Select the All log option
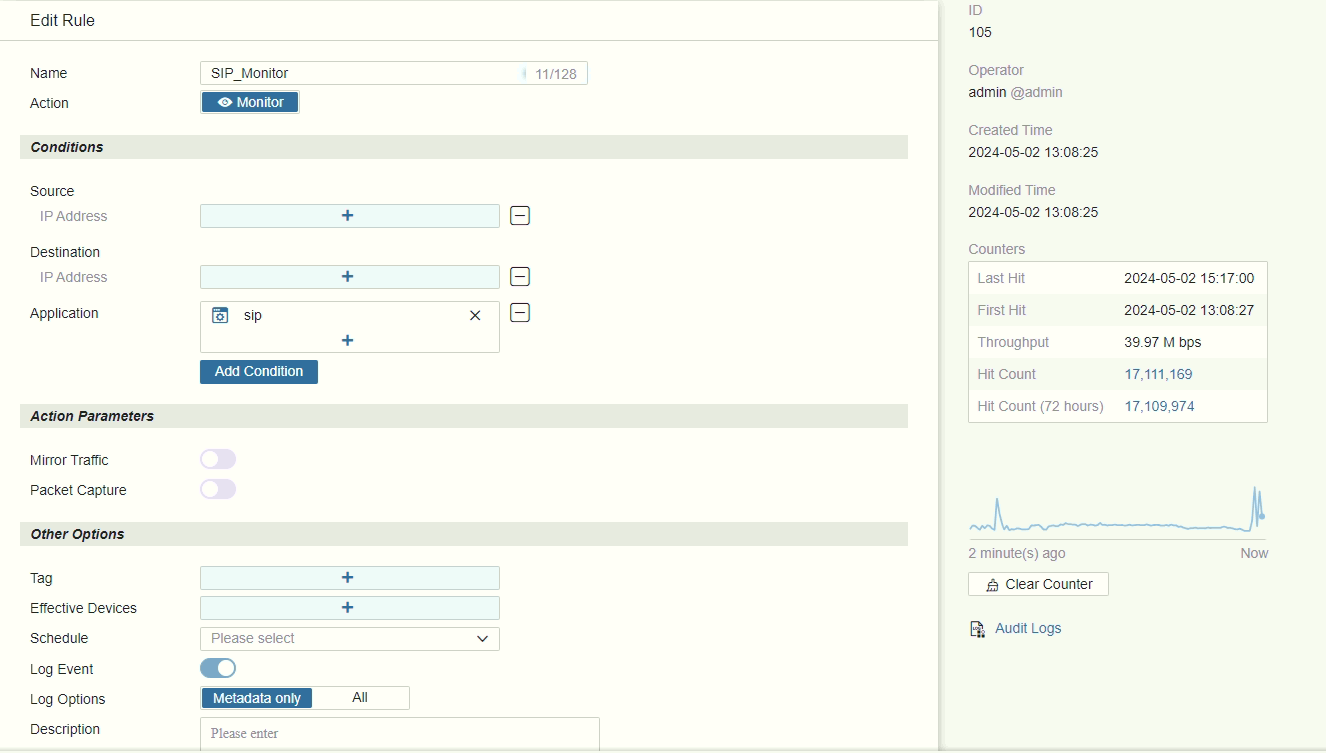Viewport: 1326px width, 753px height. click(360, 698)
